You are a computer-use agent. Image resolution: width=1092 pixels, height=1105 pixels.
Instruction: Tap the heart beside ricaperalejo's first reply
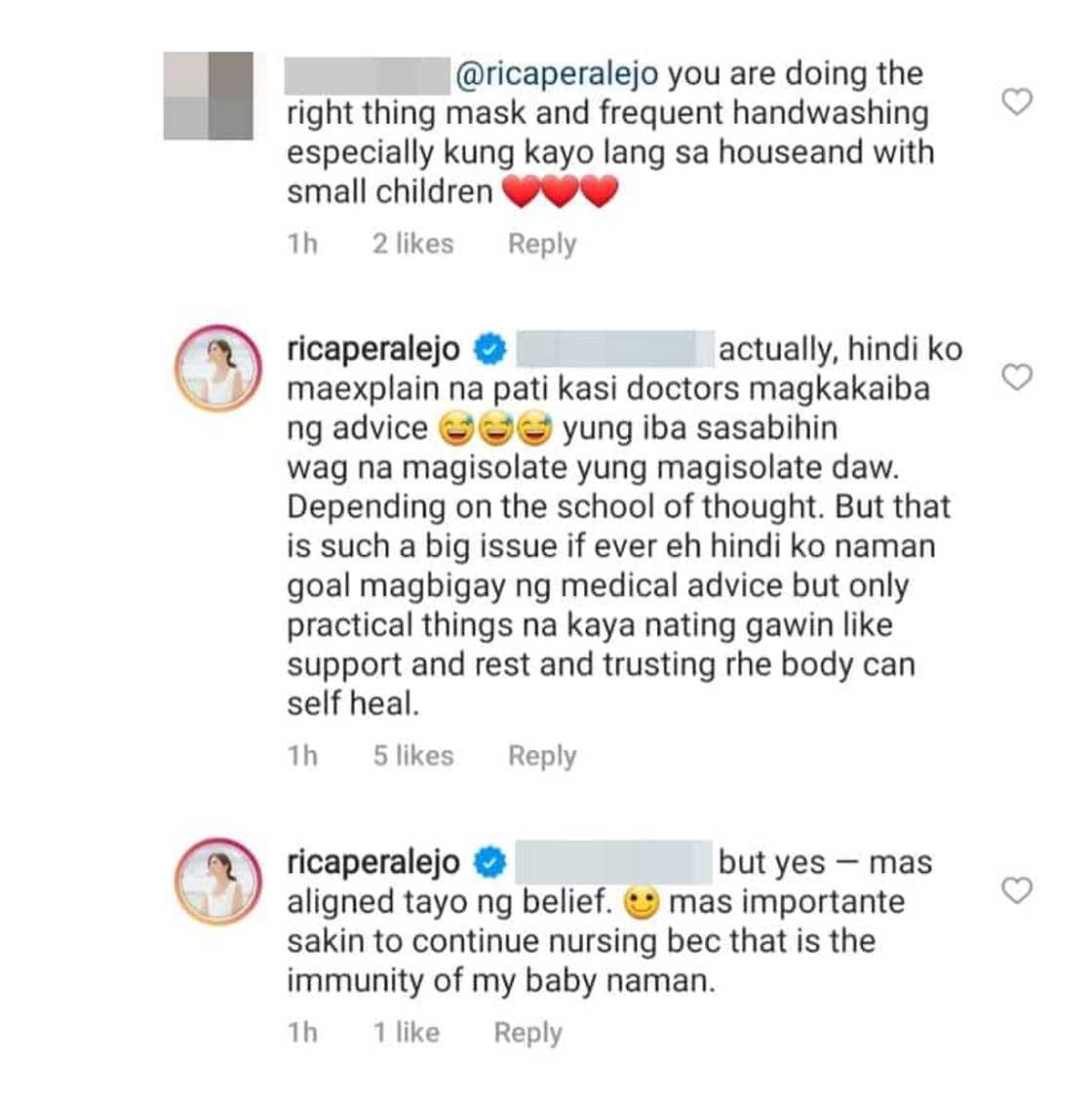coord(1018,376)
